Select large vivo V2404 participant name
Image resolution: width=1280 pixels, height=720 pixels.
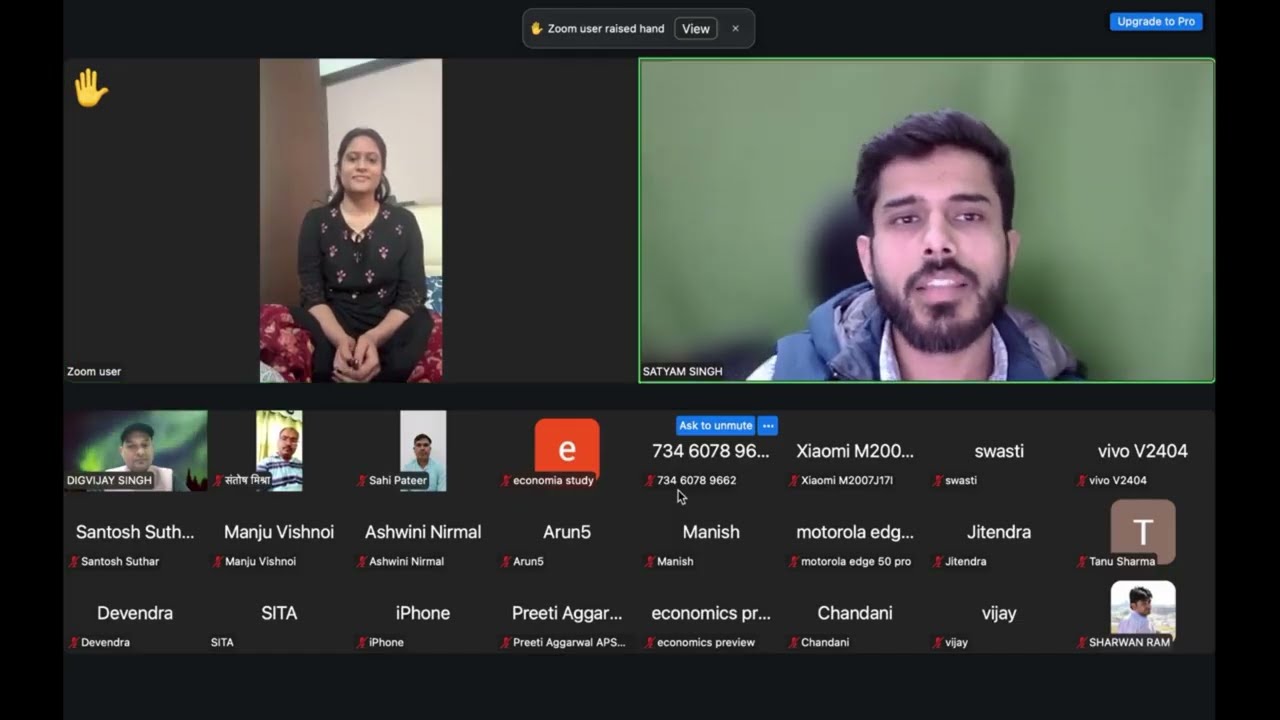[1143, 451]
